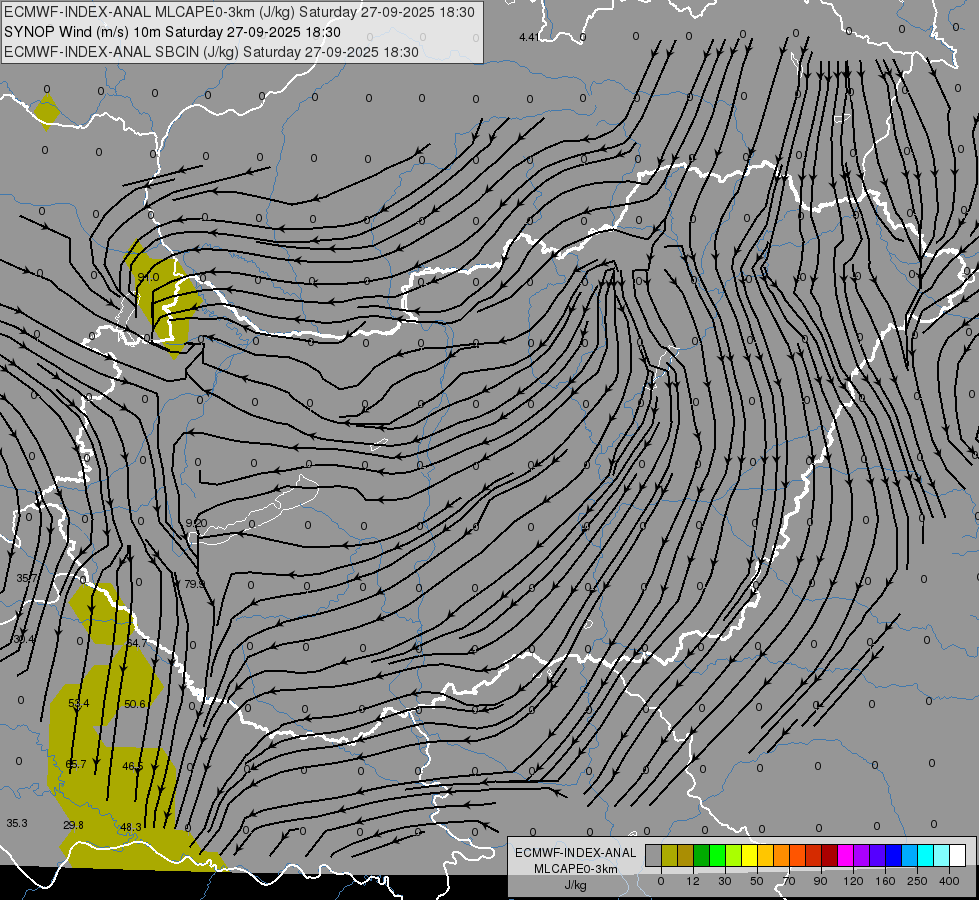Click the map value 4.41
Screen dimensions: 979x900
[529, 37]
